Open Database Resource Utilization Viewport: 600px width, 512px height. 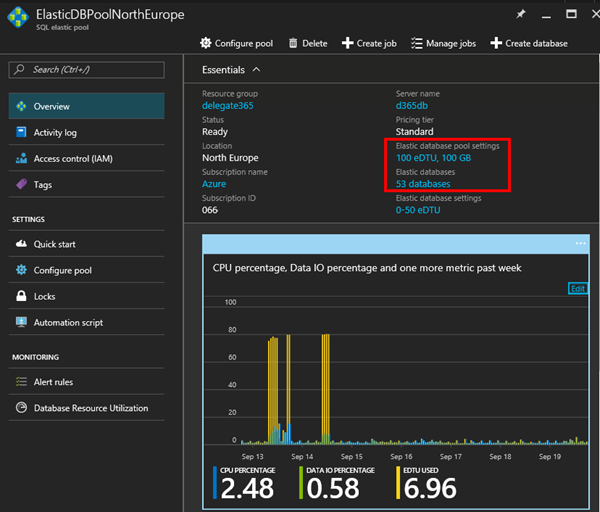(x=90, y=408)
